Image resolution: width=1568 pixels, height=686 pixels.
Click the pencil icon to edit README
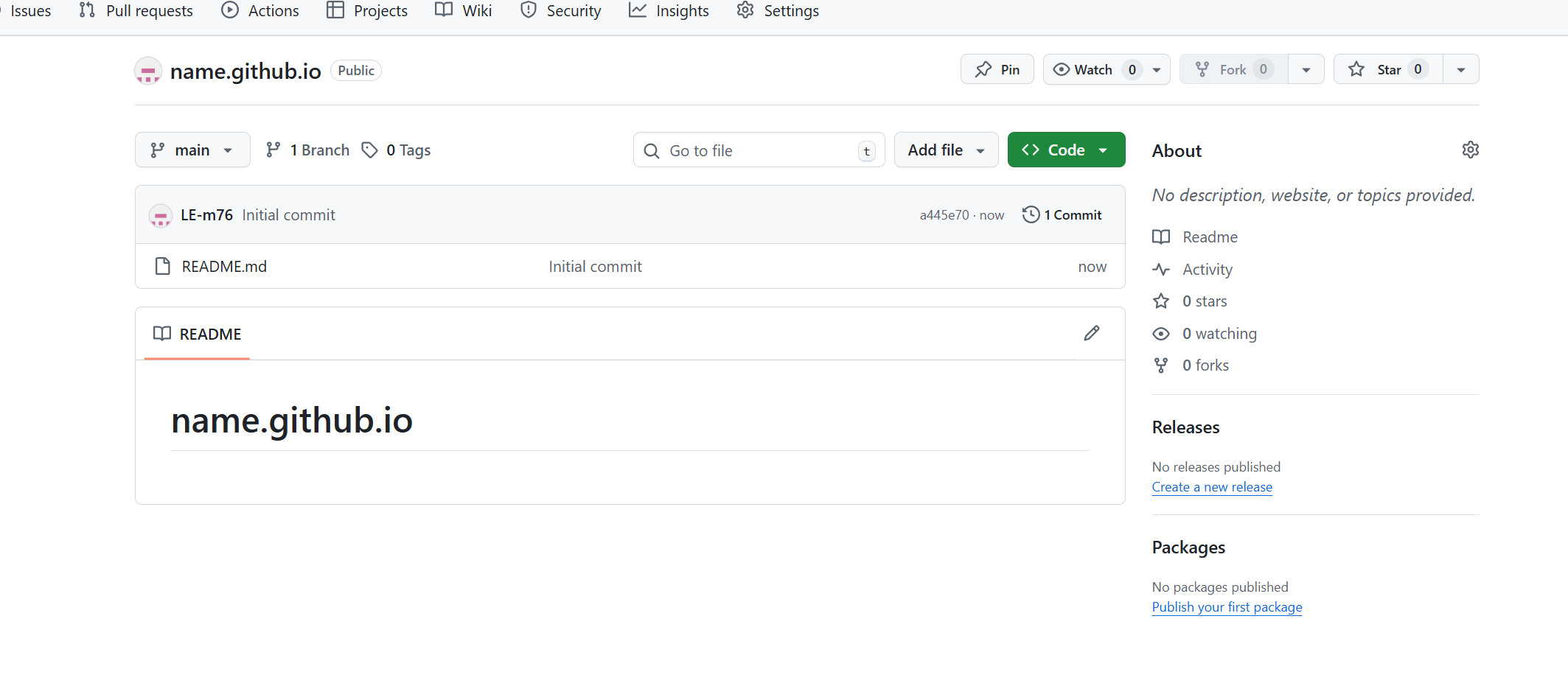tap(1091, 334)
